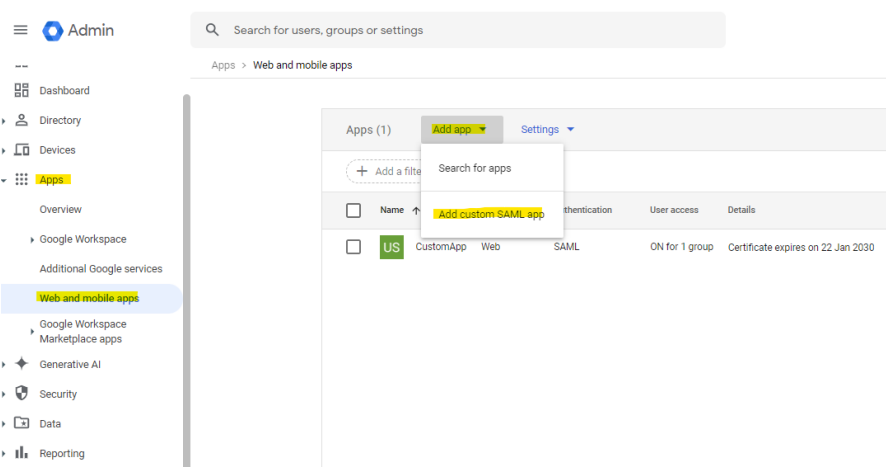Click Certificate expires on 22 Jan 2030
The image size is (886, 474).
point(801,247)
